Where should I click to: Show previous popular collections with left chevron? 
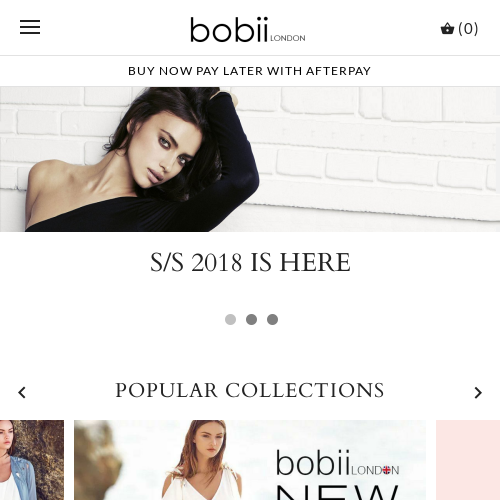[22, 393]
